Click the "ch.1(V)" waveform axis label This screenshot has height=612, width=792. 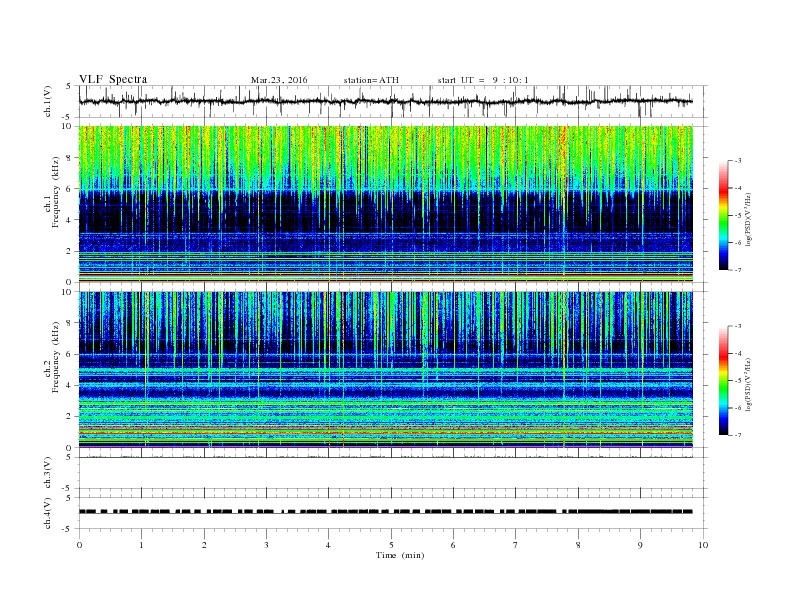point(48,101)
